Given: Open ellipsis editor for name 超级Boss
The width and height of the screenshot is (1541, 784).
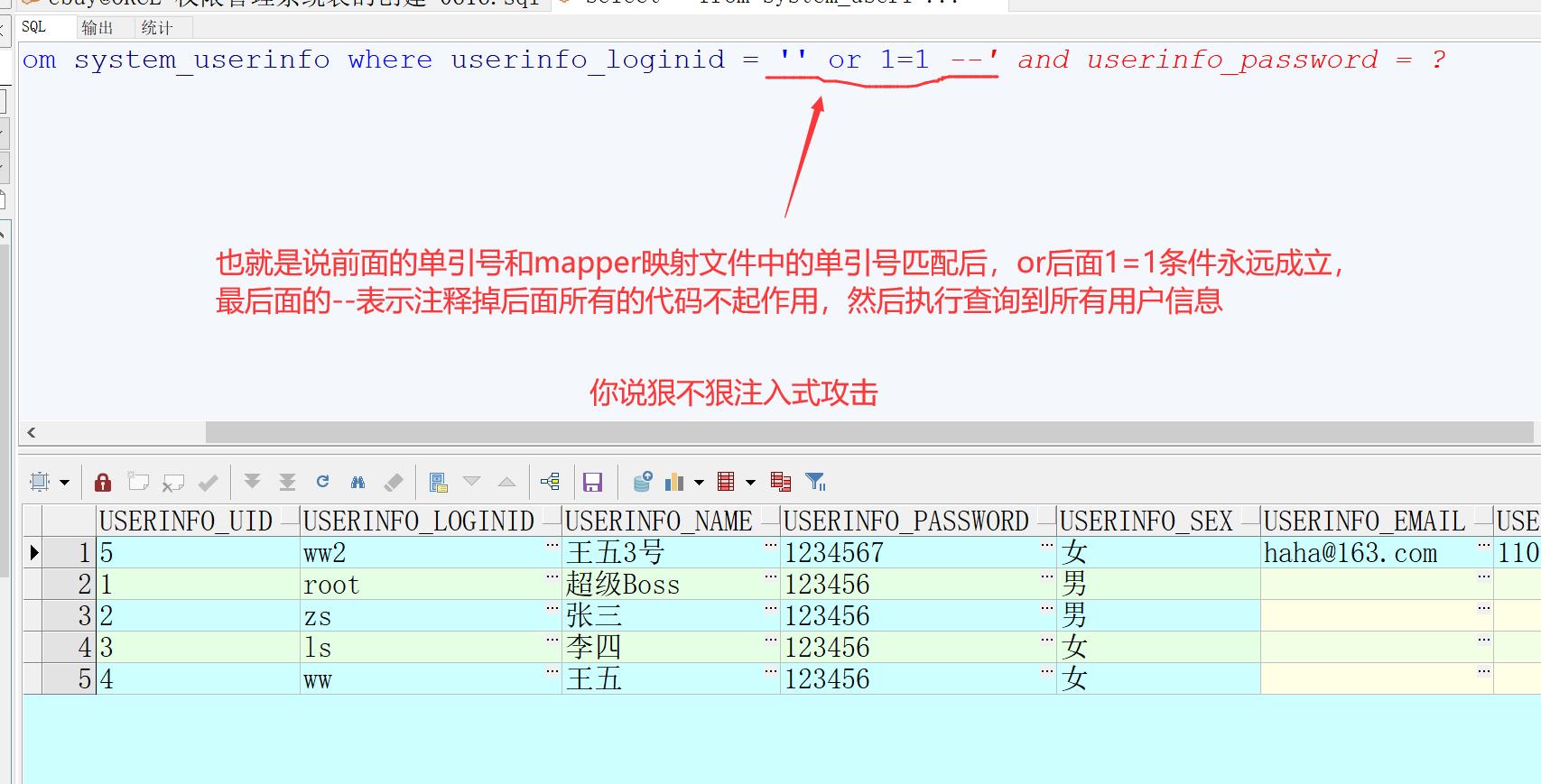Looking at the screenshot, I should click(x=770, y=577).
